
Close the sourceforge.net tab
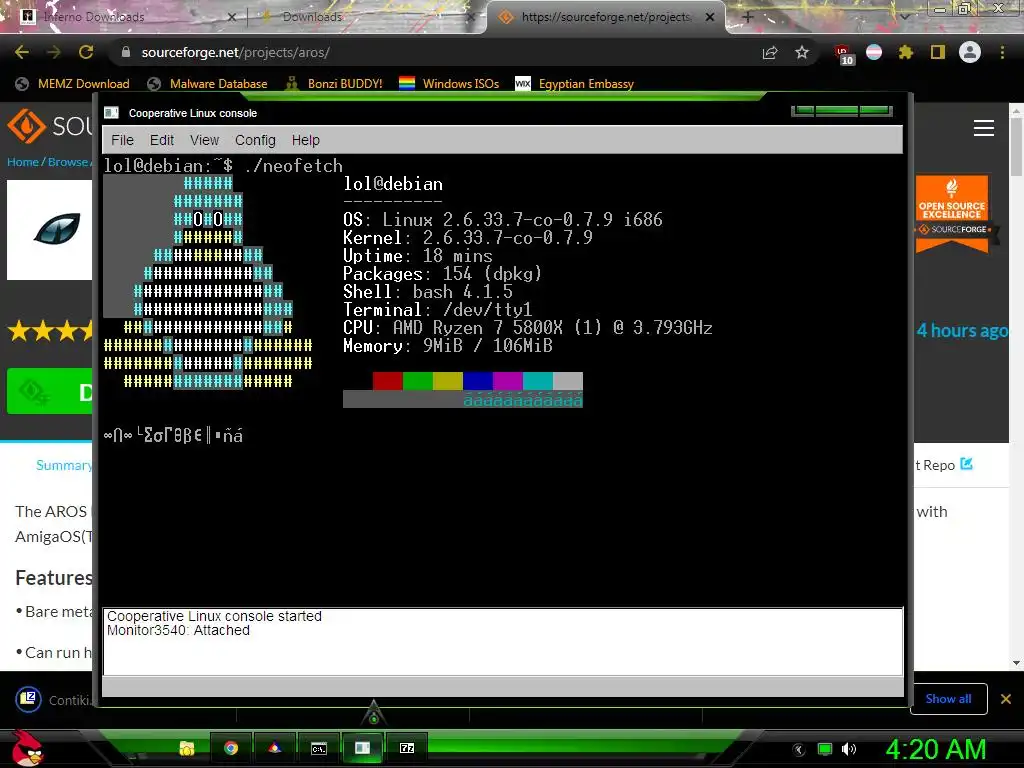(x=710, y=17)
